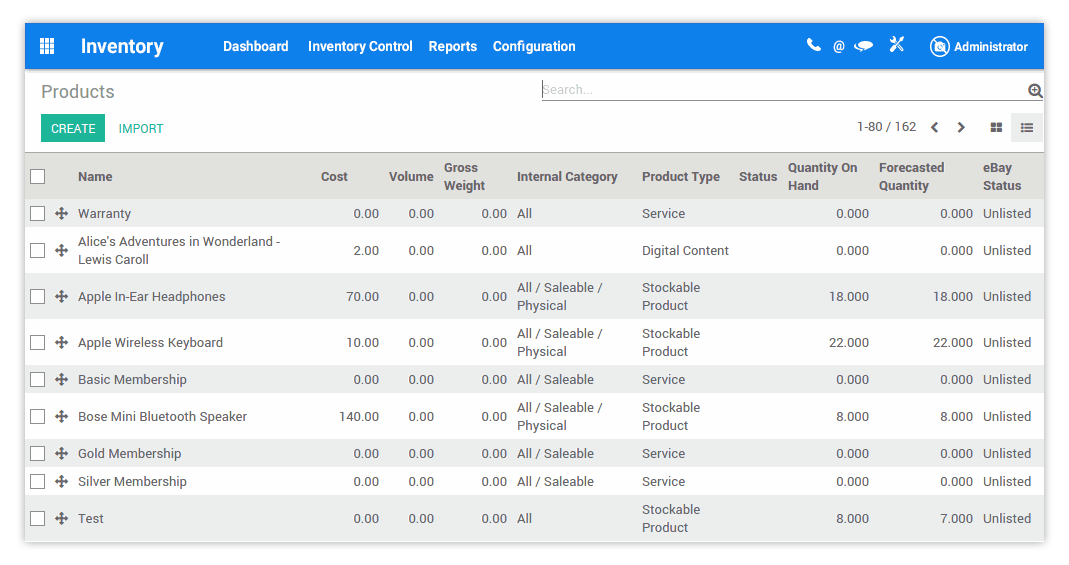Select the Apple In-Ear Headphones checkbox
Screen dimensions: 1069x565
(x=37, y=296)
